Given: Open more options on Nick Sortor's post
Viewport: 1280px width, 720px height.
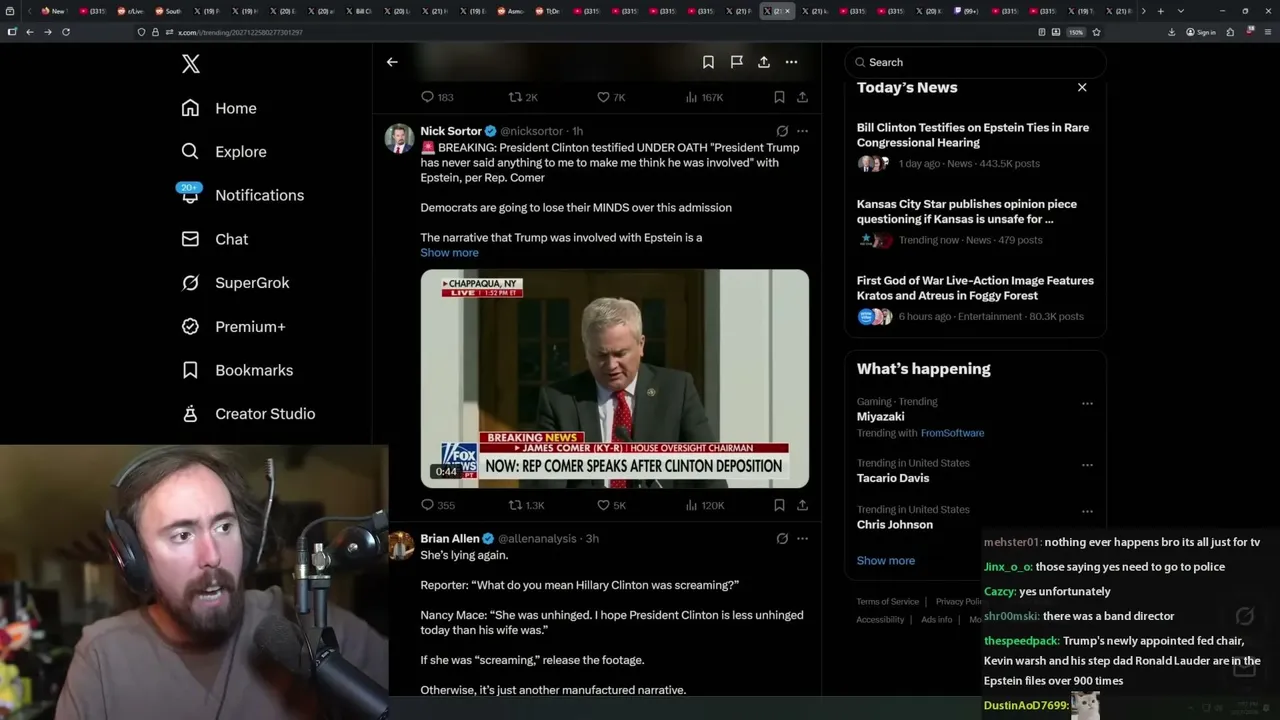Looking at the screenshot, I should pos(802,131).
